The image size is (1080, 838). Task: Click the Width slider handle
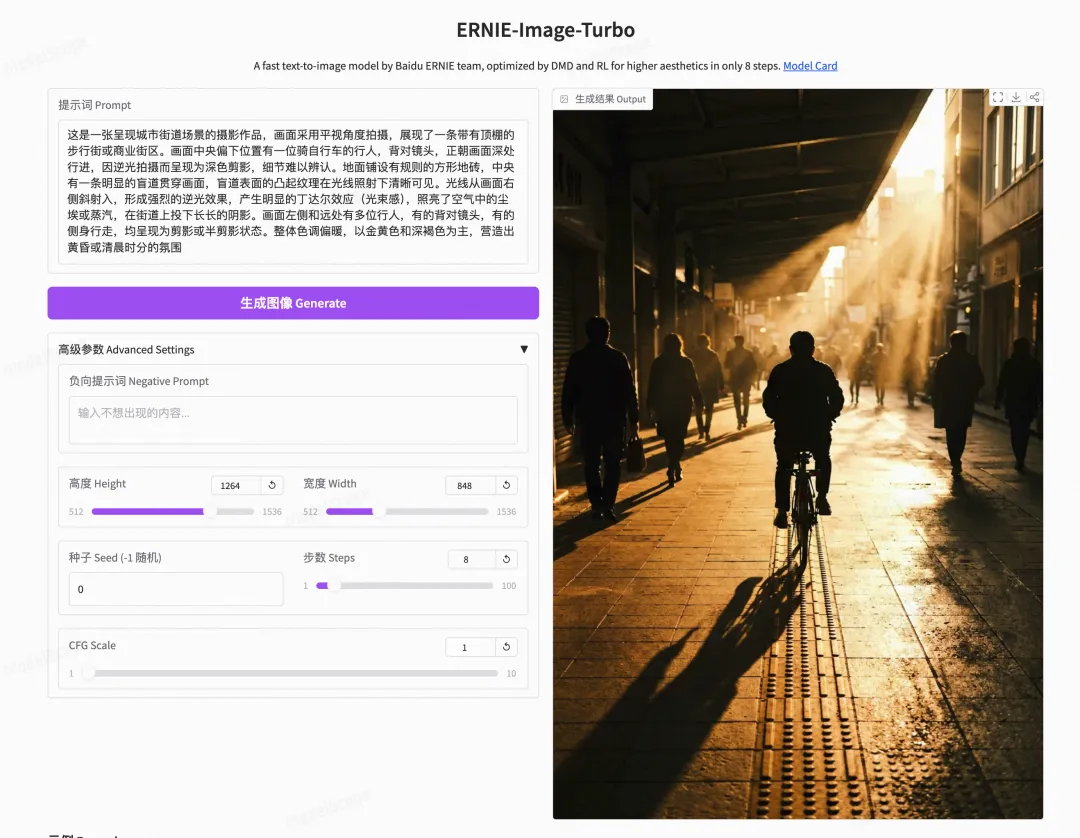pyautogui.click(x=378, y=512)
